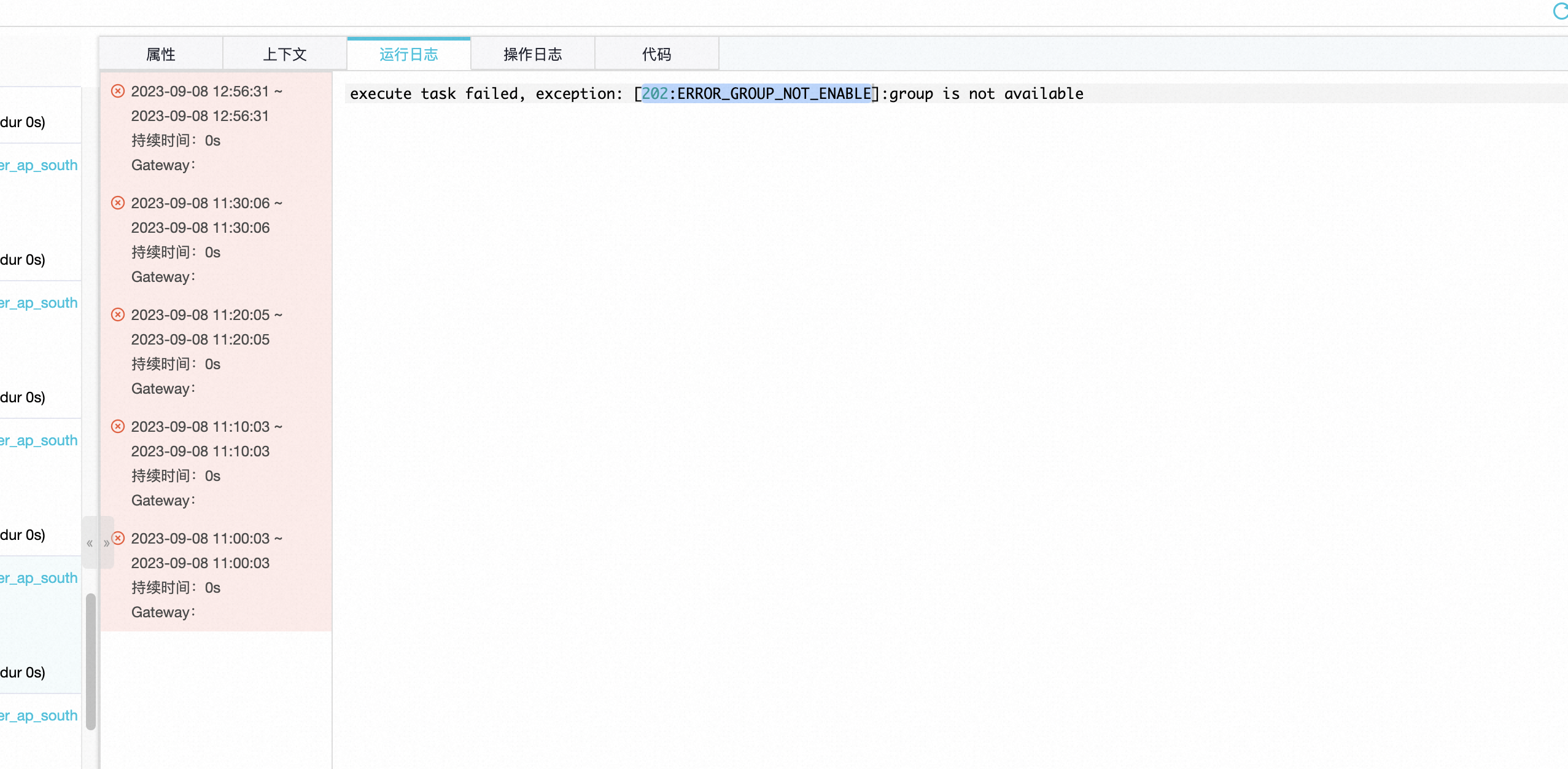Click Gateway: label in the 12:56:31 entry
This screenshot has width=1568, height=769.
(x=163, y=165)
